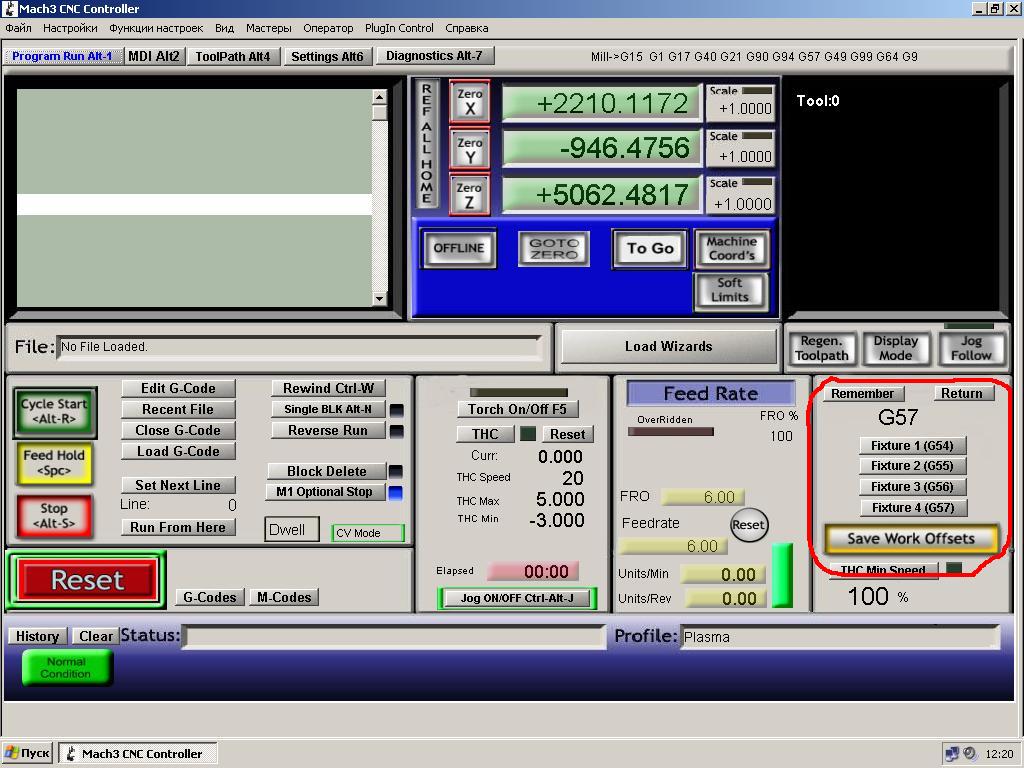This screenshot has width=1024, height=768.
Task: Click Run From Here
Action: (x=178, y=527)
